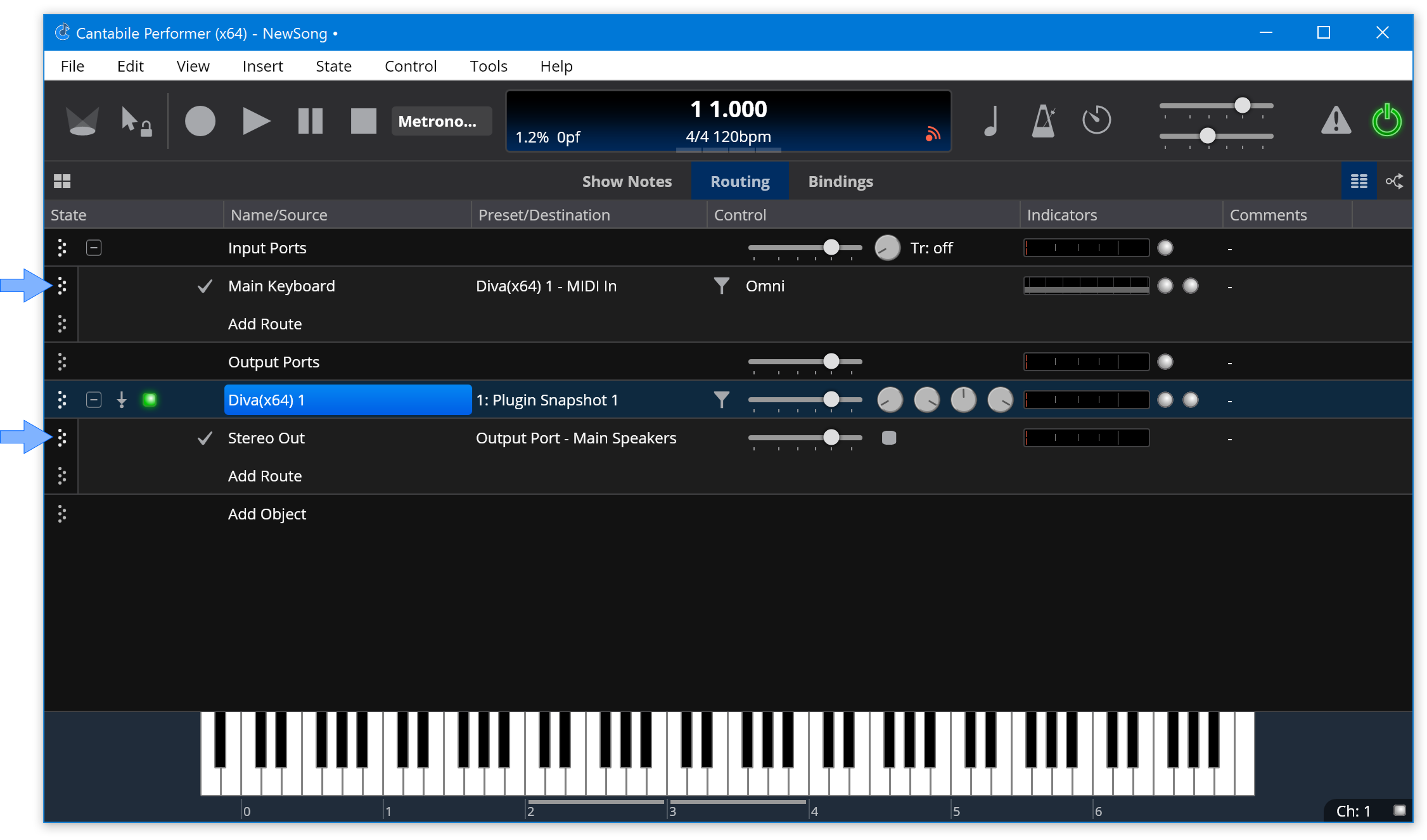Adjust the Input Ports gain slider
This screenshot has width=1427, height=840.
click(805, 248)
